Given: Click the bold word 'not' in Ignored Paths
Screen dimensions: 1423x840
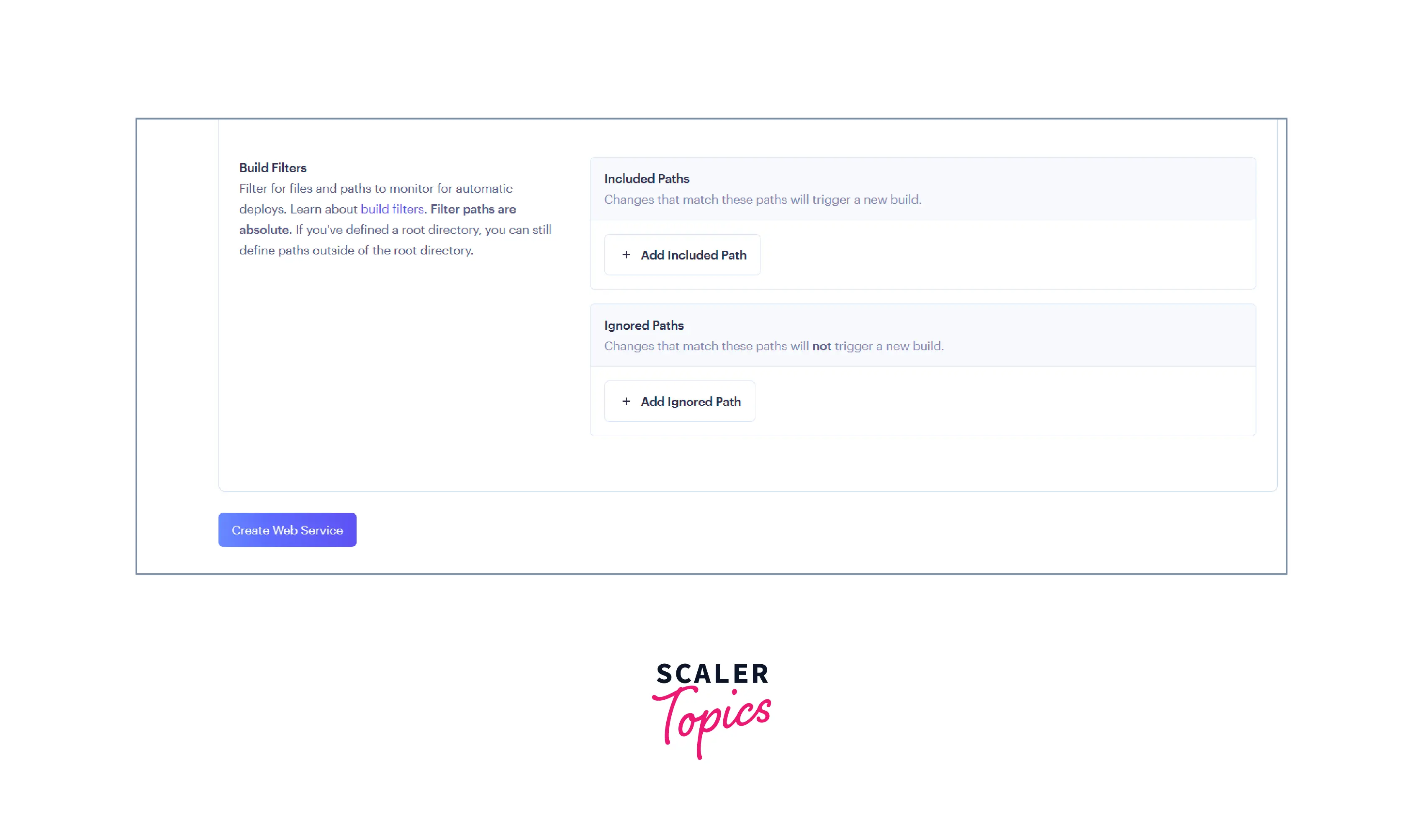Looking at the screenshot, I should click(x=821, y=346).
